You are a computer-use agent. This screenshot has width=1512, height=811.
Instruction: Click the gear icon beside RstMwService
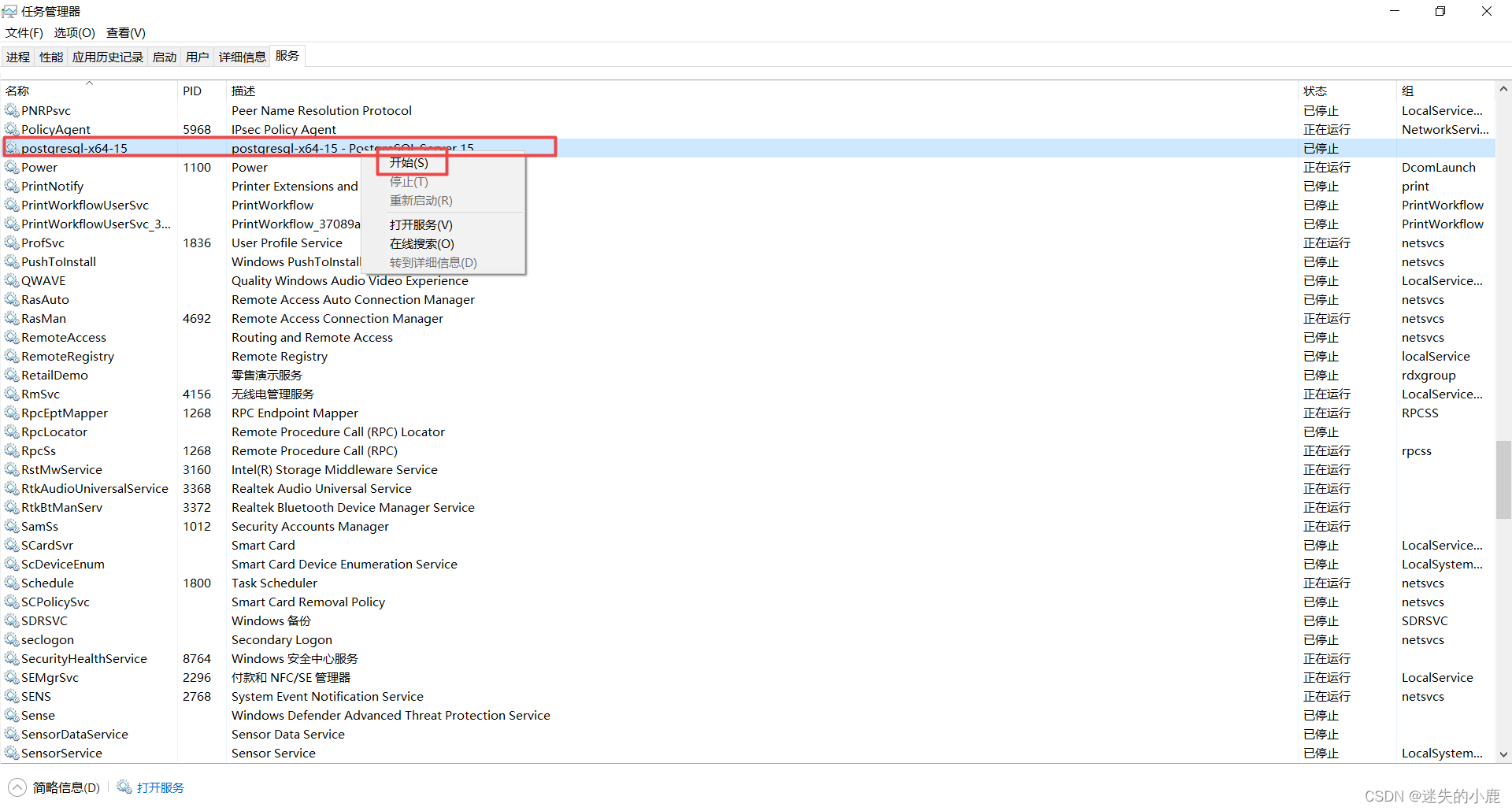[x=12, y=469]
